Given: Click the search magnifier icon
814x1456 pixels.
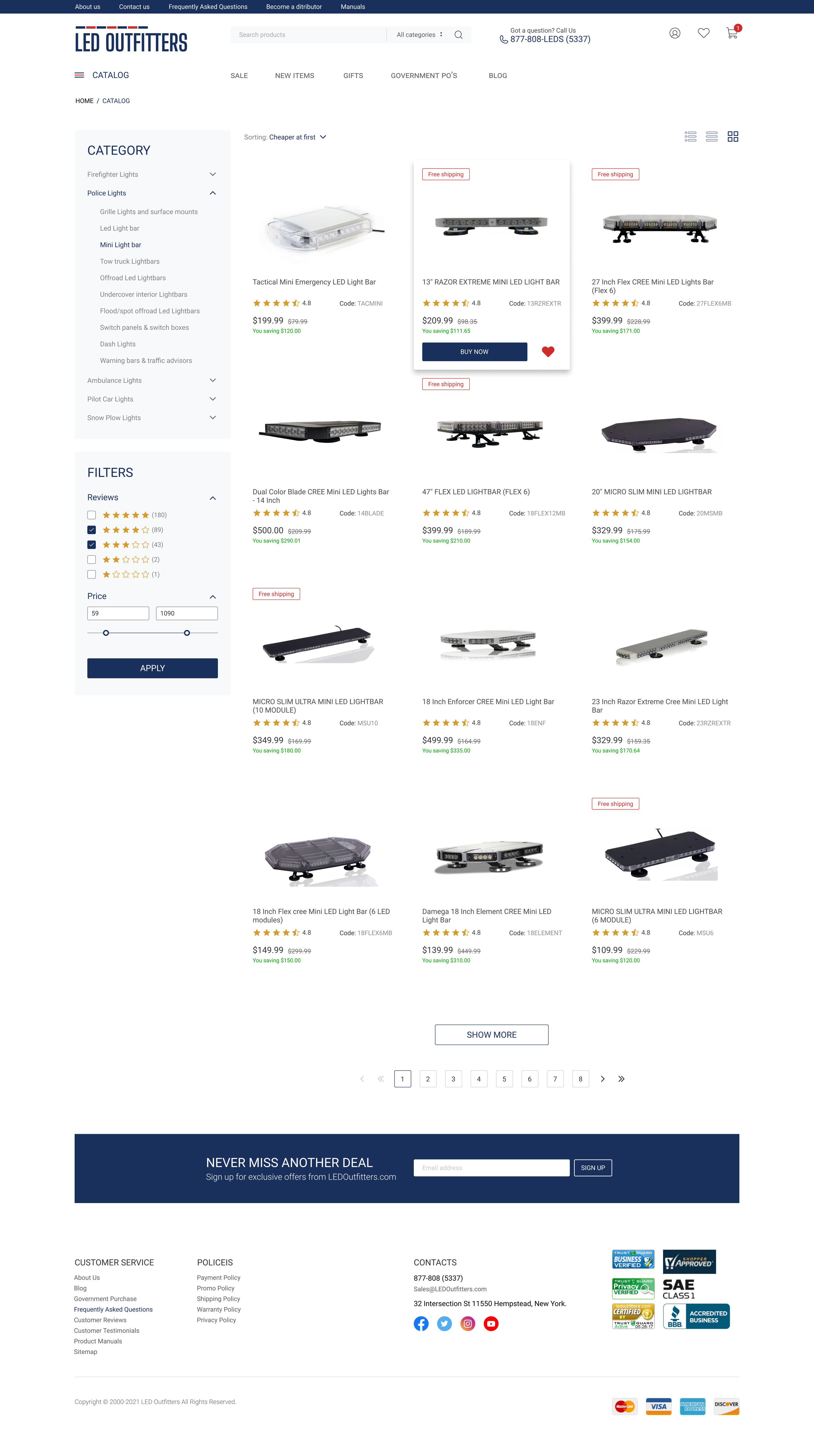Looking at the screenshot, I should click(458, 35).
